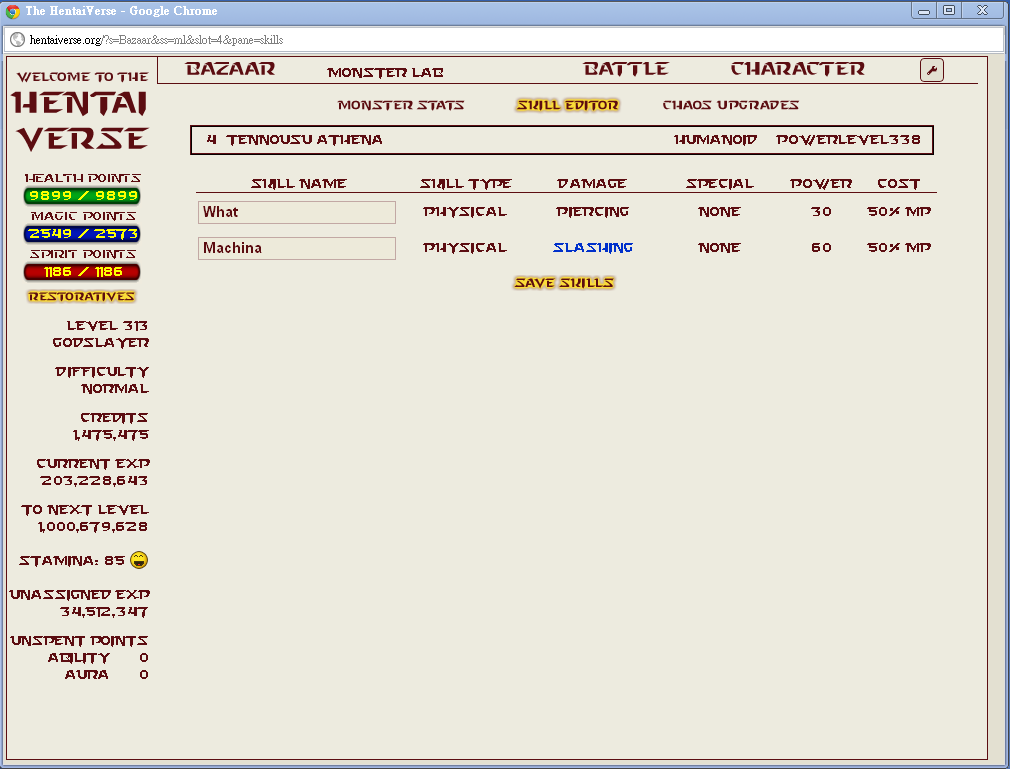
Task: Click the Chrome logo in title bar
Action: click(13, 11)
